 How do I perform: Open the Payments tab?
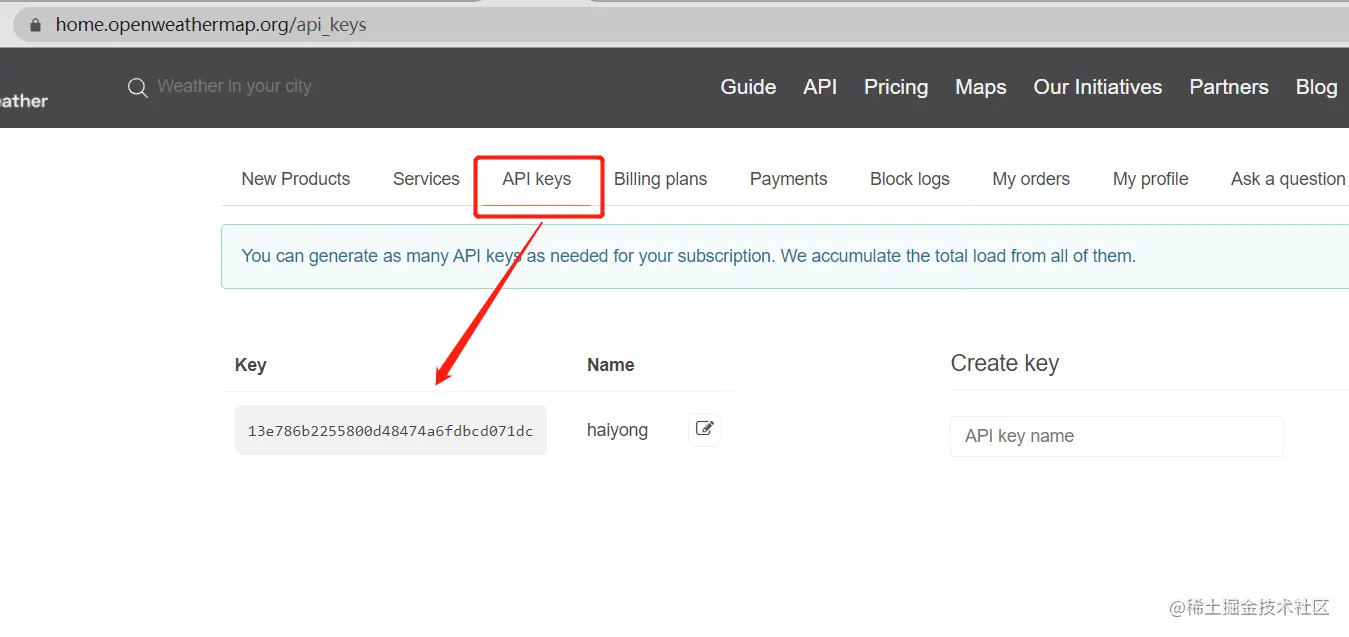click(x=789, y=179)
